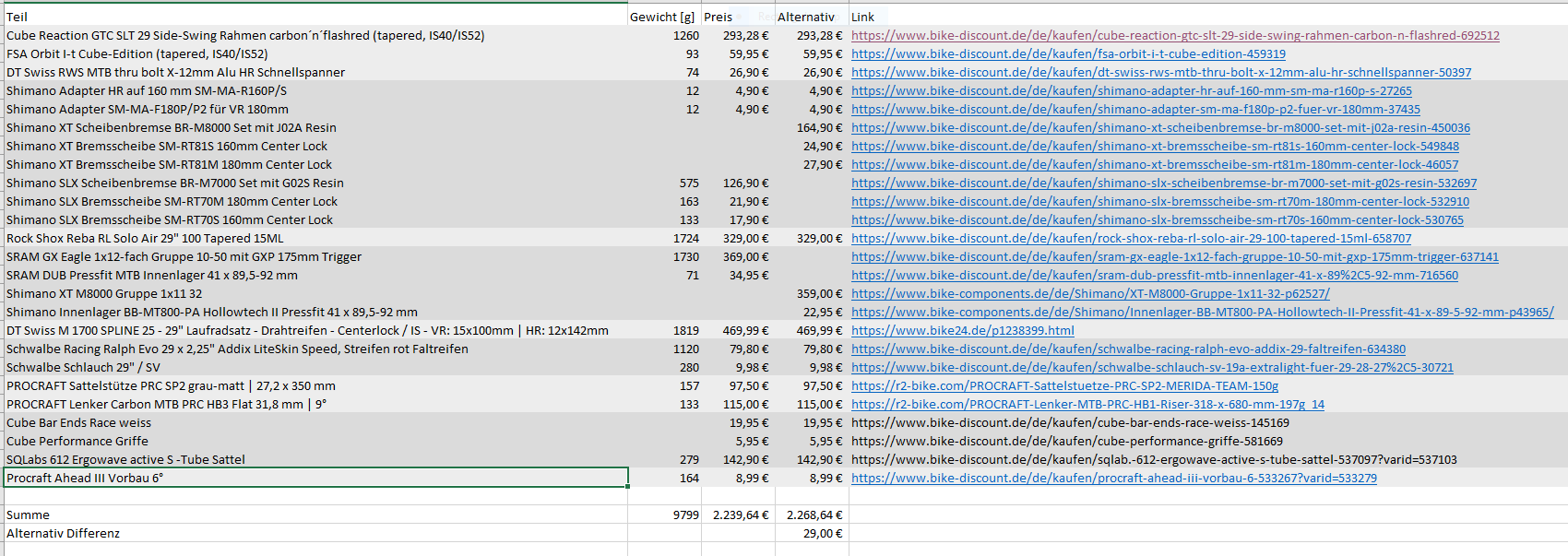The width and height of the screenshot is (1568, 556).
Task: Select the alternative total 2.268,64 € cell
Action: pyautogui.click(x=812, y=515)
